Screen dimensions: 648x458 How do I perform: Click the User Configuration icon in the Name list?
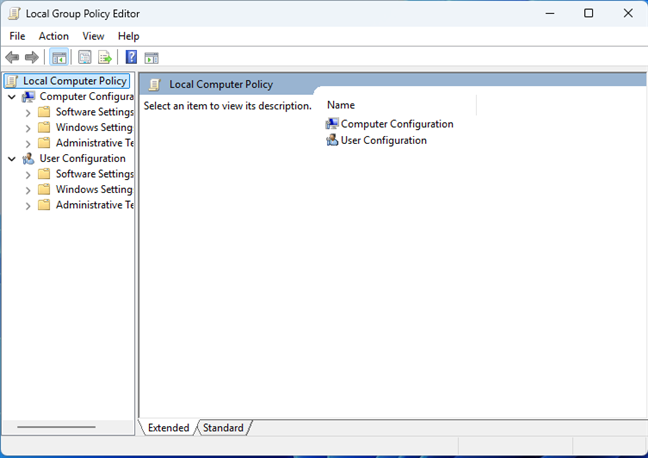point(332,141)
